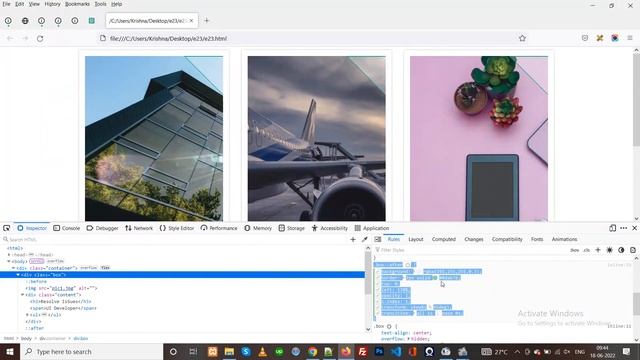Open the Memory panel

point(258,228)
